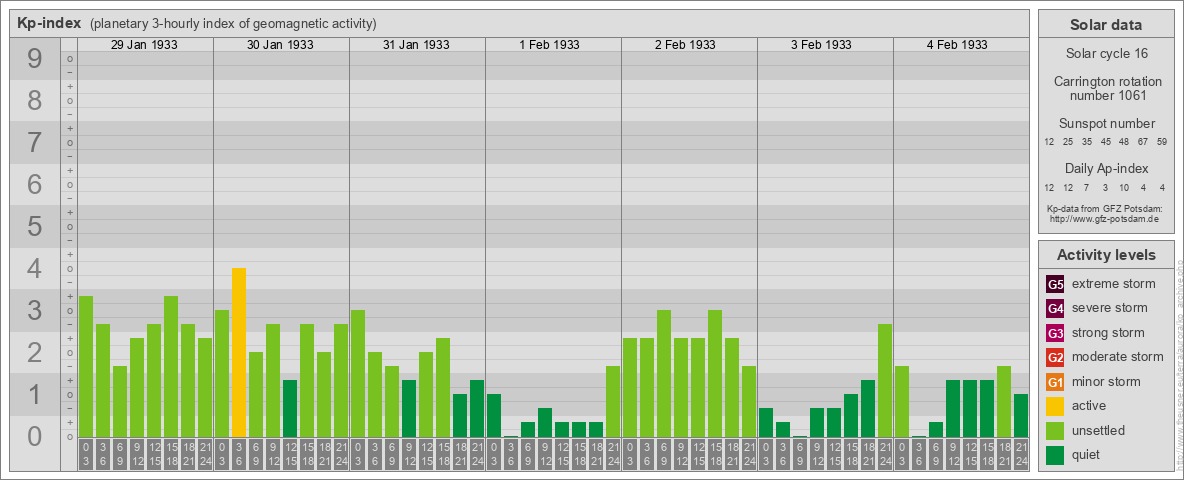
Task: Click 'Kp-data from GFZ Potsdam:' text
Action: click(1104, 208)
